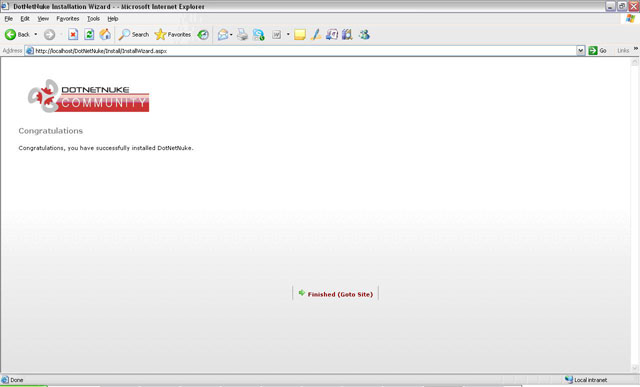Open the Search magnifier toolbar button

[134, 35]
